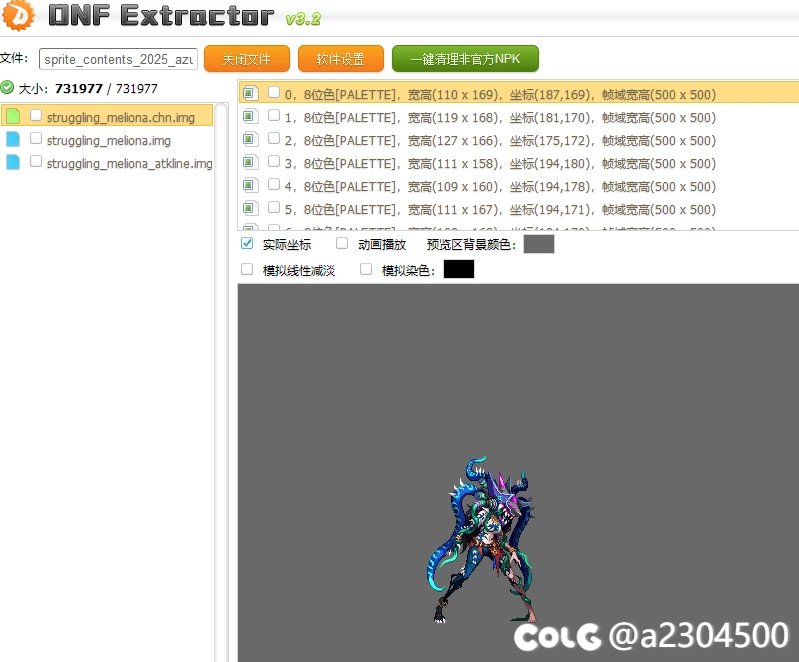
Task: Click the green checkmark size status icon
Action: coord(7,88)
